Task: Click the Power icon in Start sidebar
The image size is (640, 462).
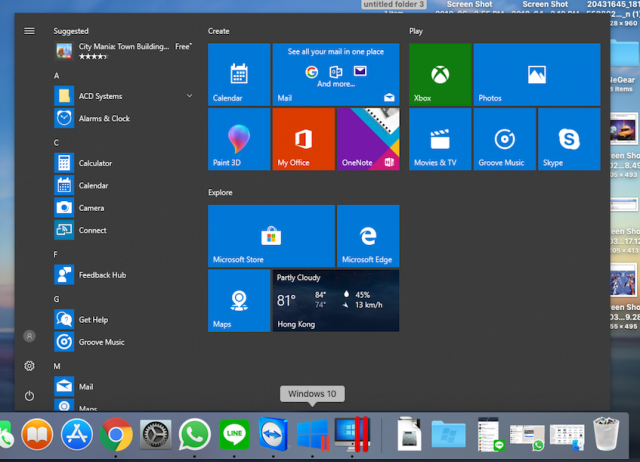Action: (x=29, y=396)
